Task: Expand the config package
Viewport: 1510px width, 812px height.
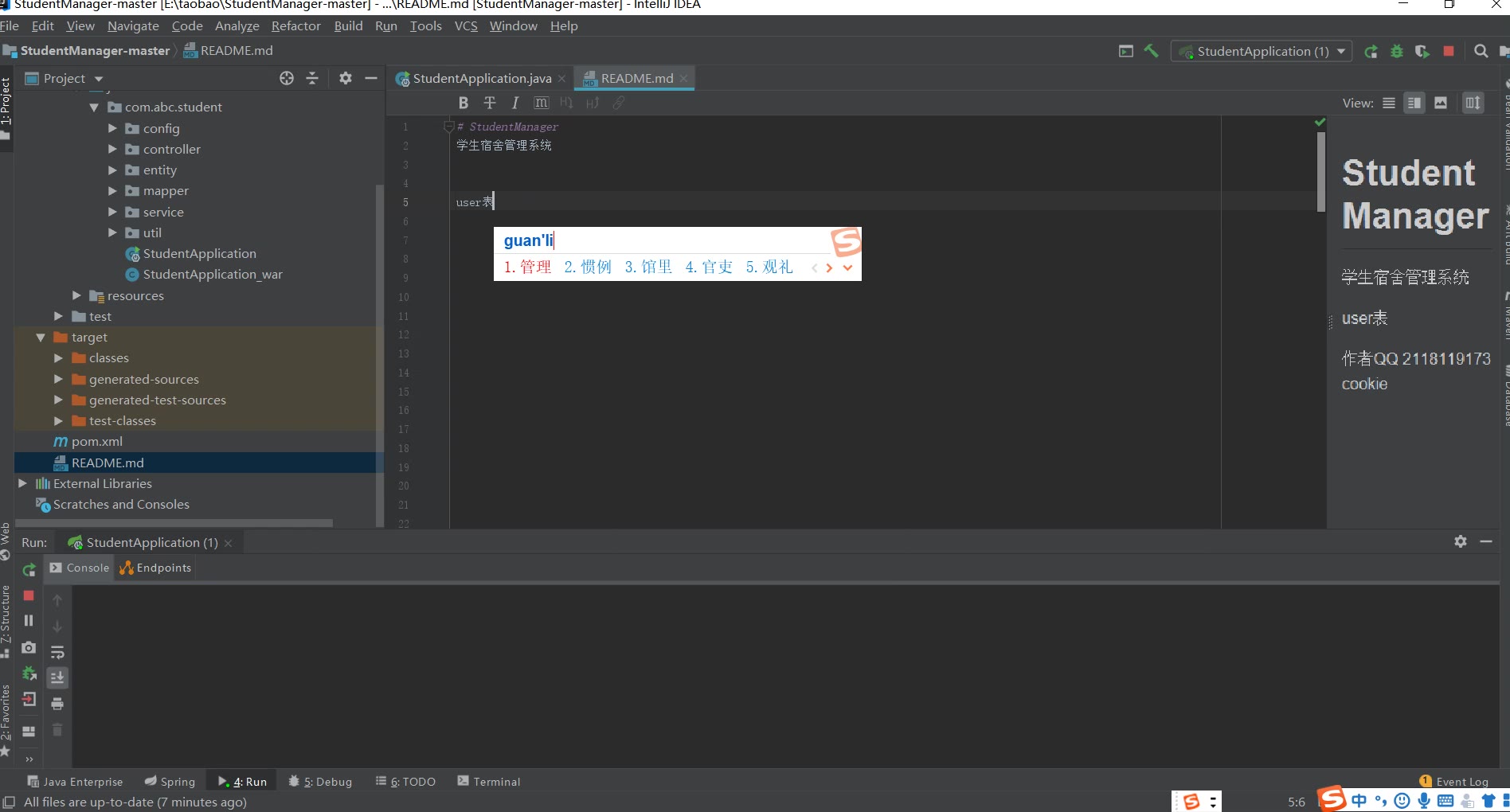Action: 112,128
